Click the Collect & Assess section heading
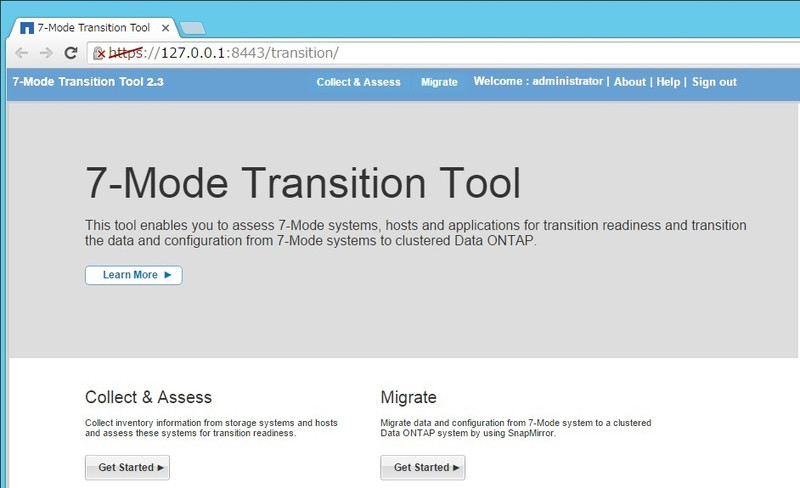Viewport: 800px width, 488px height. (x=148, y=397)
